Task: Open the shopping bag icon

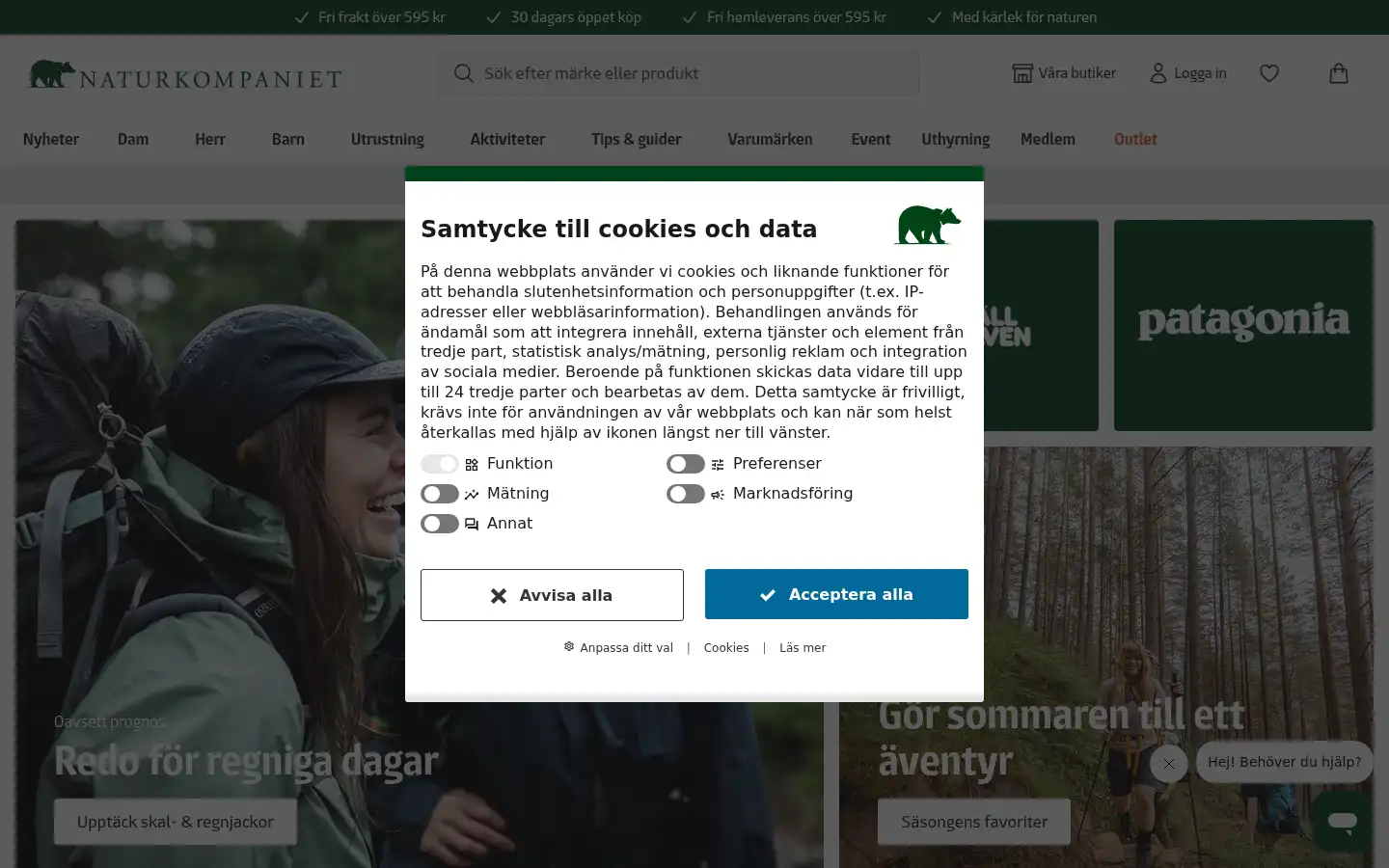Action: [1339, 73]
